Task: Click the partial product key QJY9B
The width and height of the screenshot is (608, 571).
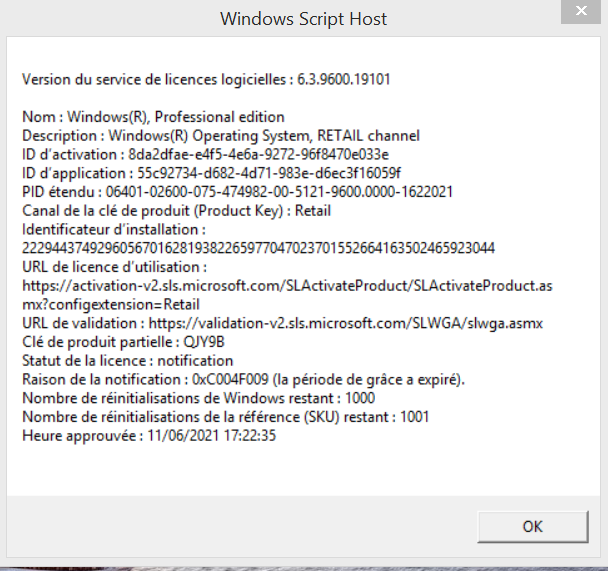Action: coord(204,342)
